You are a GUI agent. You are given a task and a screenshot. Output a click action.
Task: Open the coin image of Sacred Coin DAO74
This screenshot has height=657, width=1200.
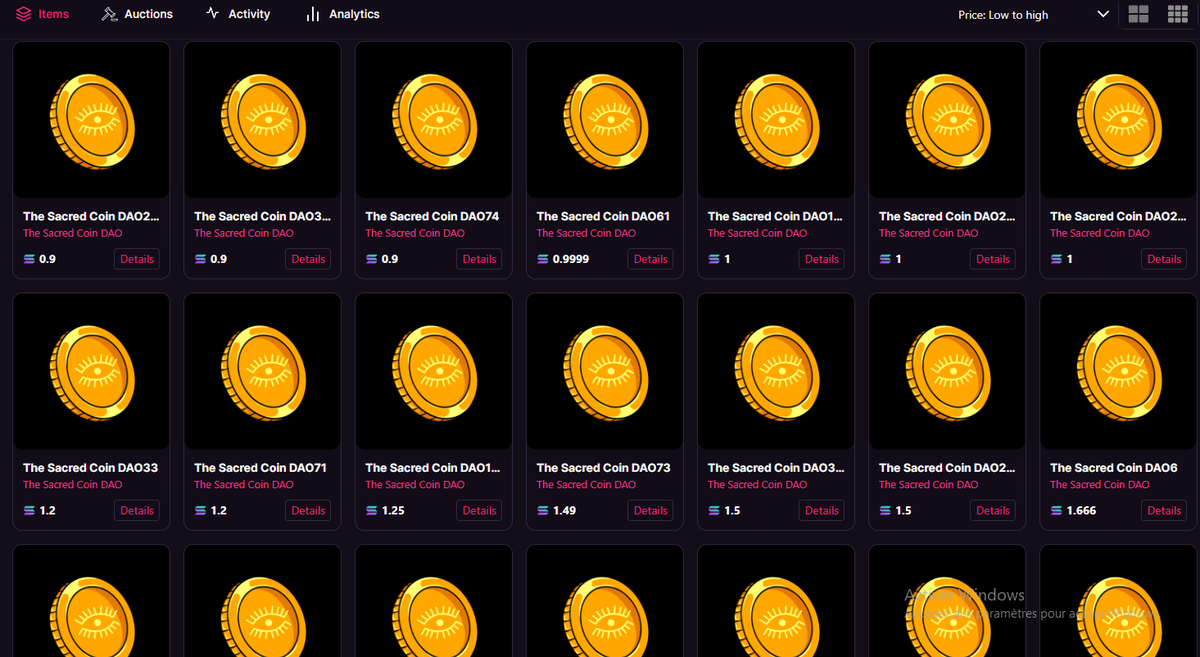434,120
